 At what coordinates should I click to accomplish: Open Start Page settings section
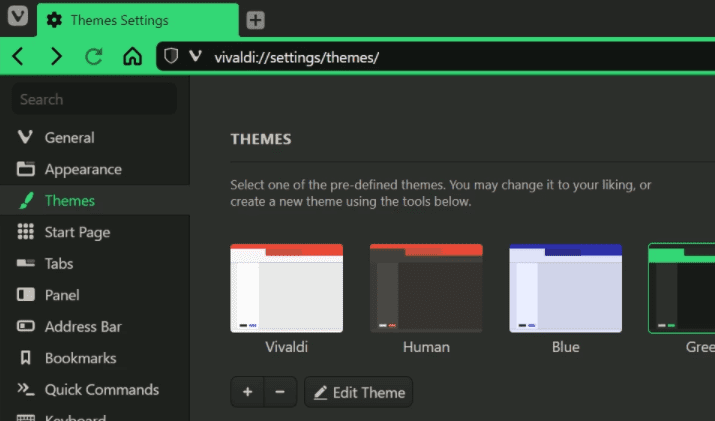click(x=95, y=232)
